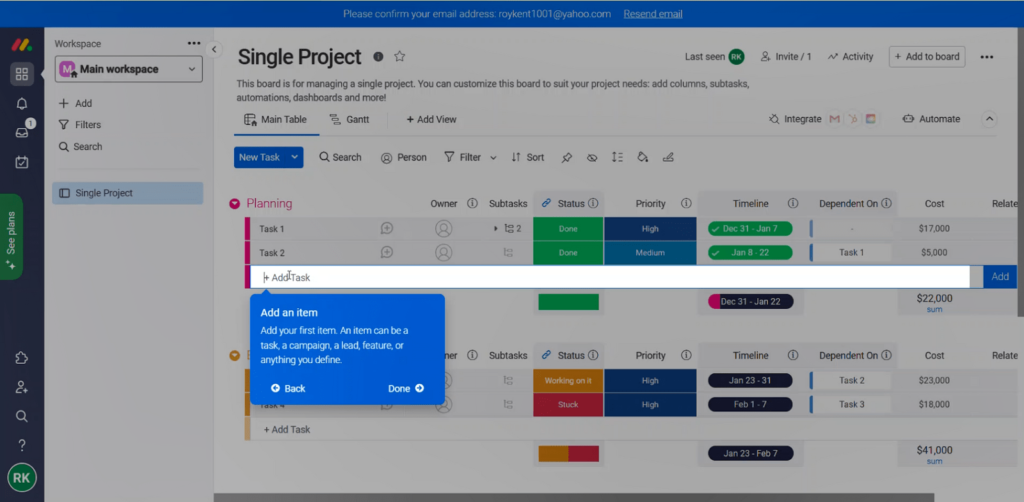Open My Work calendar-check icon
Screen dimensions: 1024x502
click(22, 162)
